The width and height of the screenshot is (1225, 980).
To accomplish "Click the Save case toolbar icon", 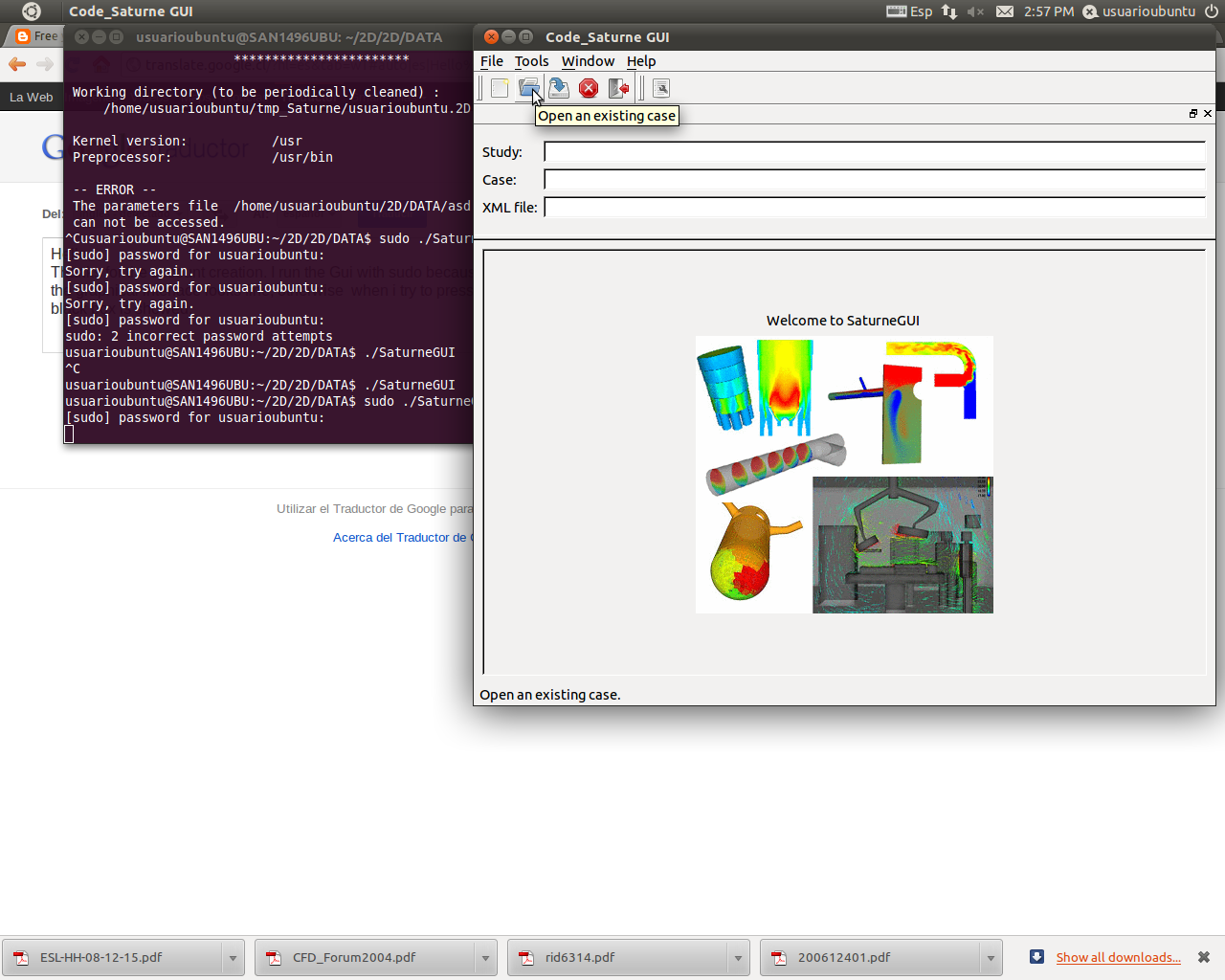I will [x=559, y=89].
